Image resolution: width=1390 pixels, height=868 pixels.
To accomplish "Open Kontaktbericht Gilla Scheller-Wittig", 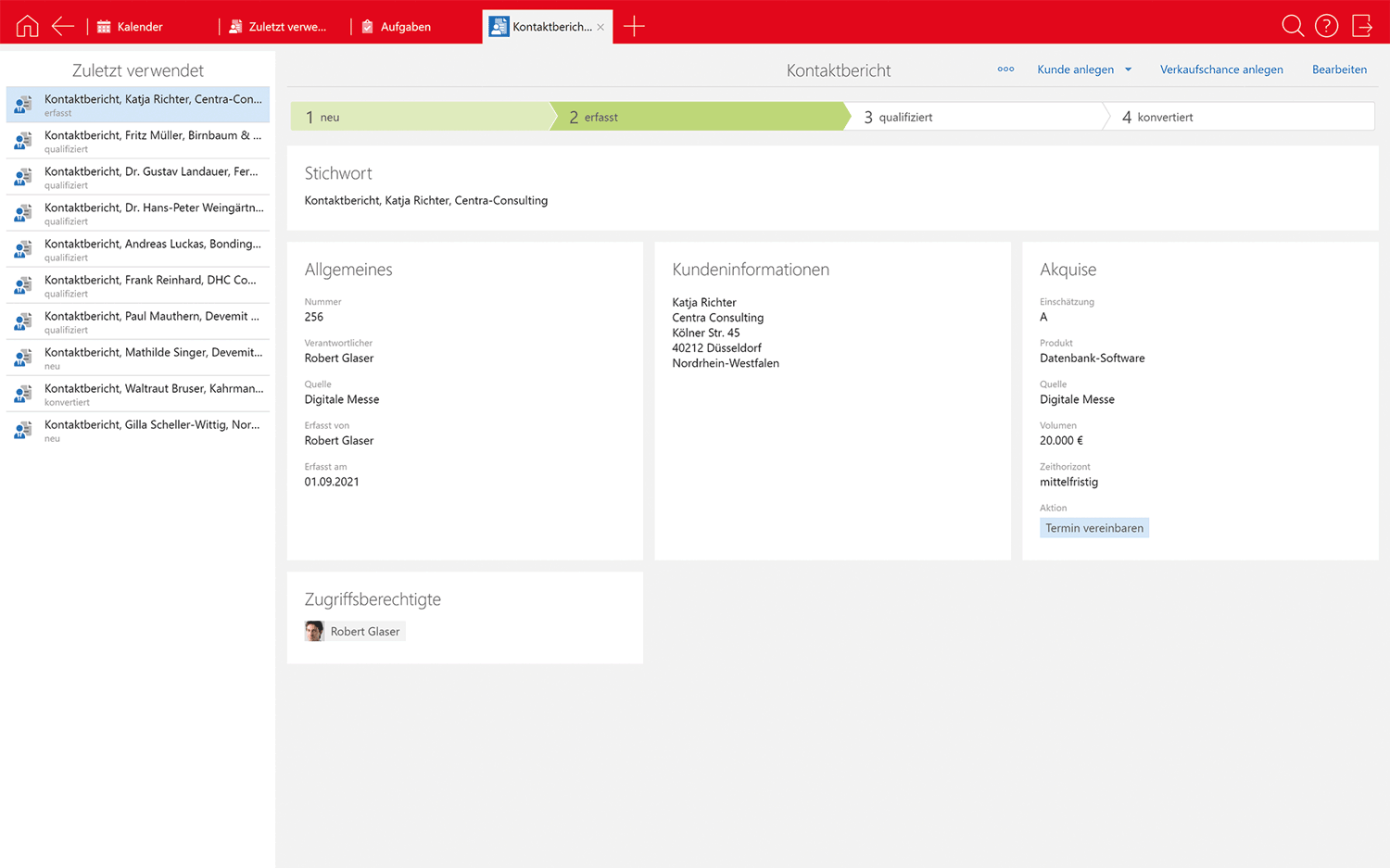I will [x=138, y=430].
